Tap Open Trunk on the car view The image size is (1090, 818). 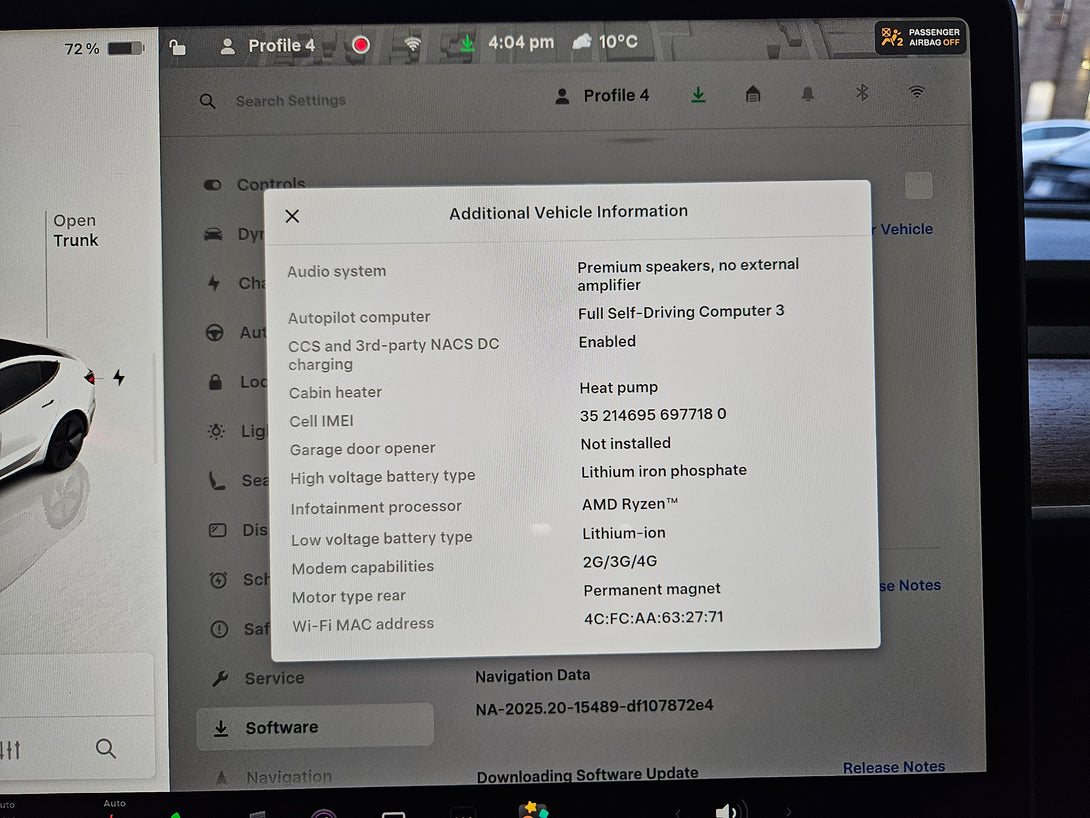[76, 230]
